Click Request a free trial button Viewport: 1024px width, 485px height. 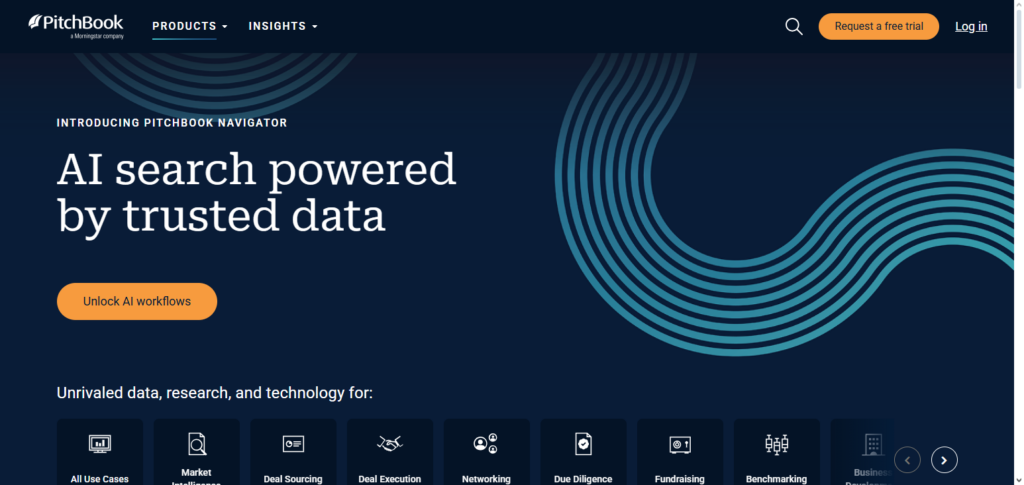pos(878,27)
